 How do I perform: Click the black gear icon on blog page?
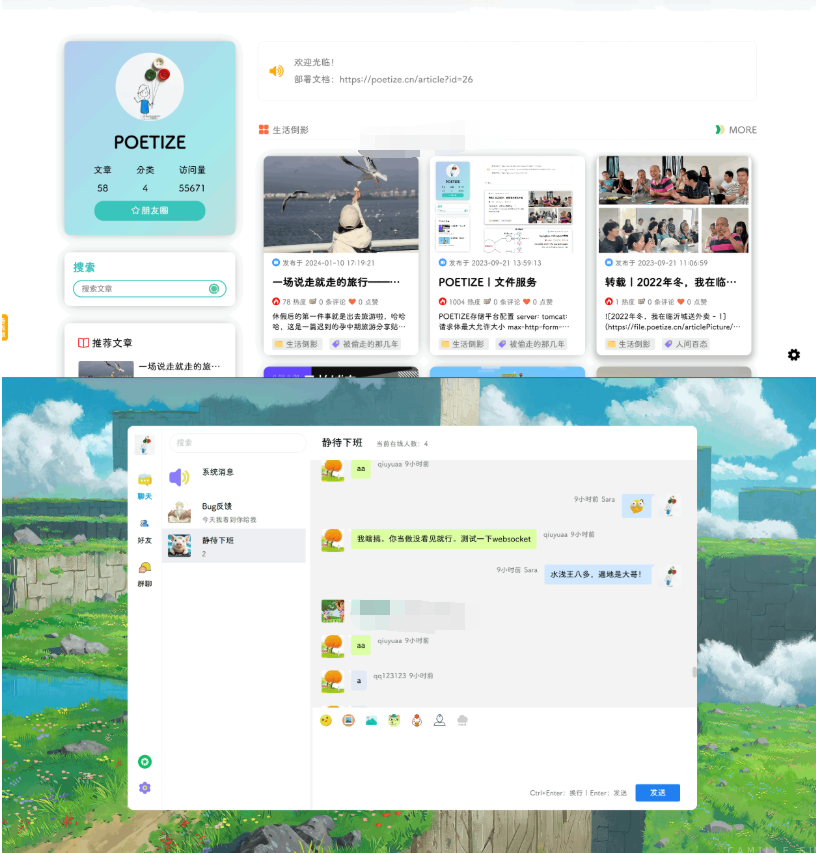click(x=794, y=355)
